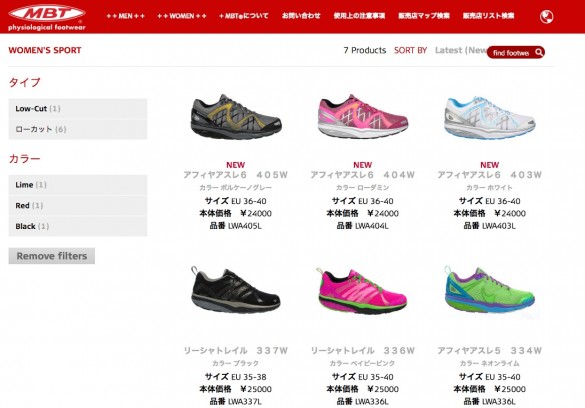585x408 pixels.
Task: Open the hot pink 336W shoe image
Action: 362,291
